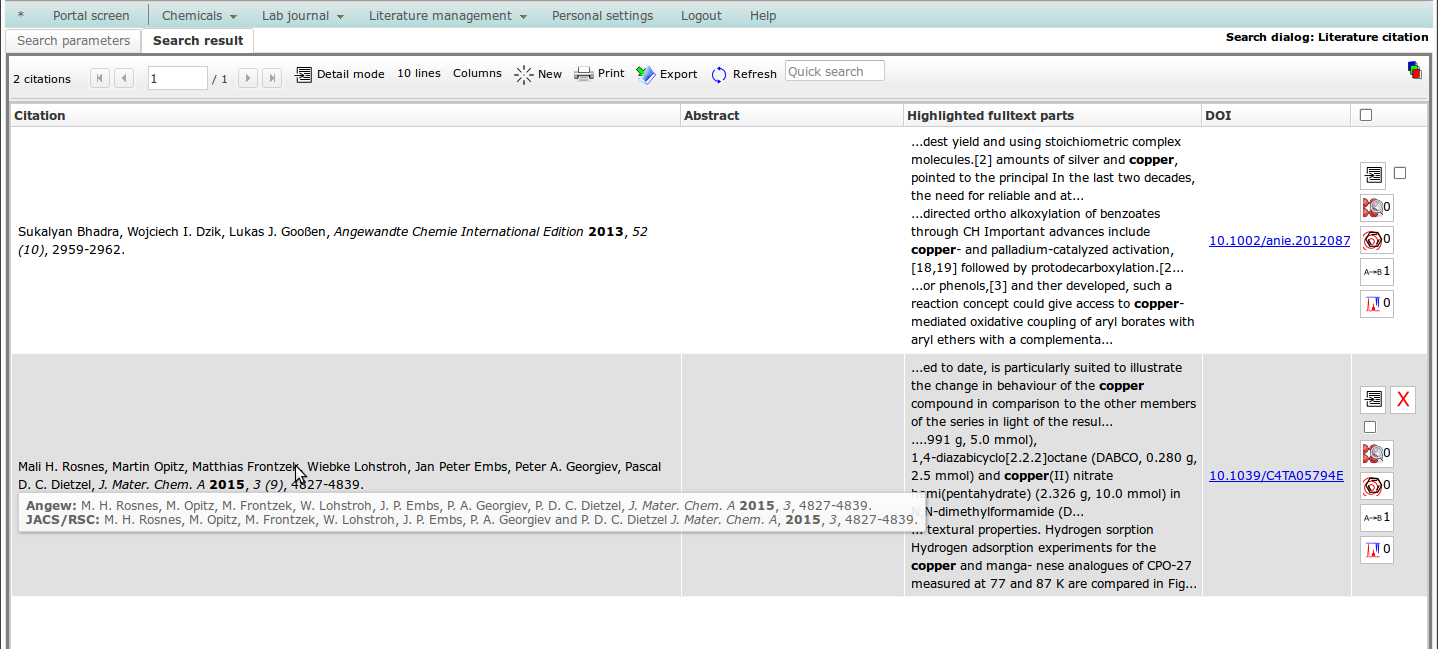Image resolution: width=1438 pixels, height=649 pixels.
Task: Export the citation results
Action: coord(666,74)
